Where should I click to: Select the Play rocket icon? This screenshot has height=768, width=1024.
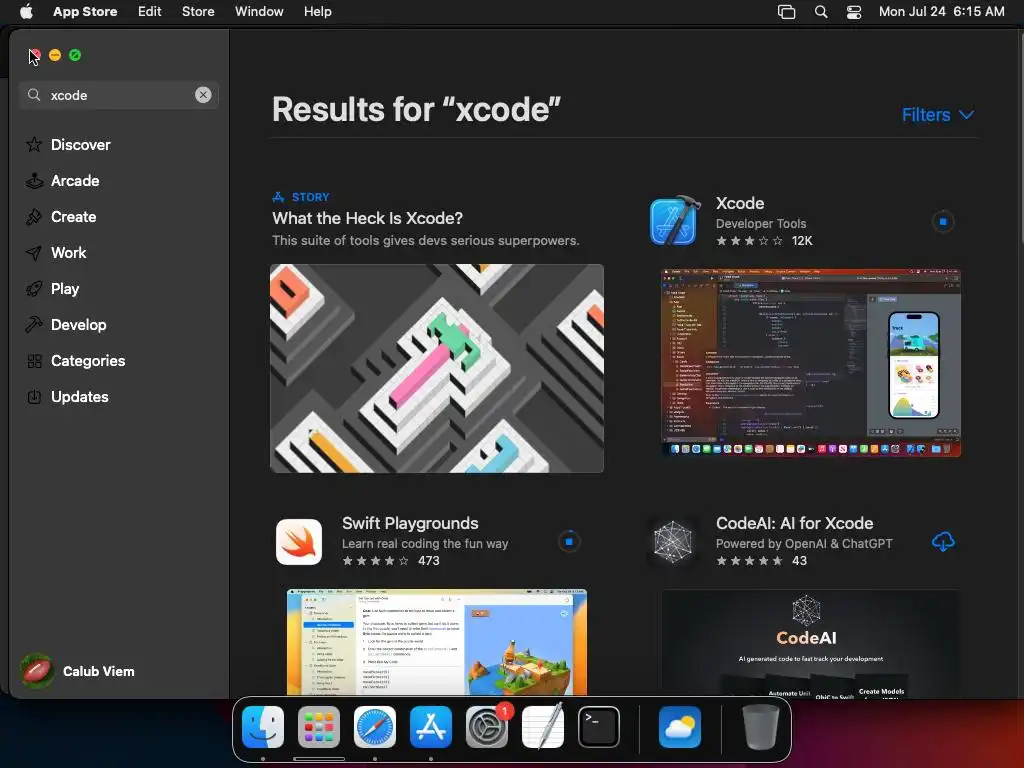point(34,289)
